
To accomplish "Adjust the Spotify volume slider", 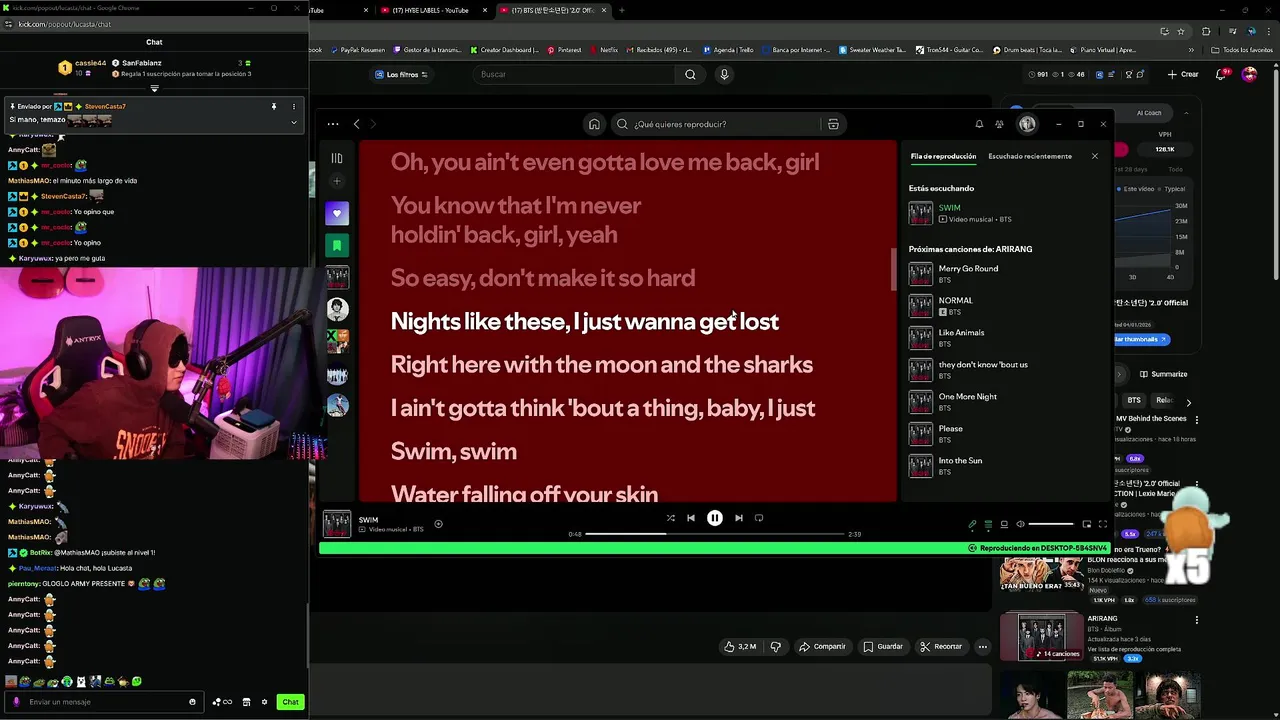I will coord(1051,524).
